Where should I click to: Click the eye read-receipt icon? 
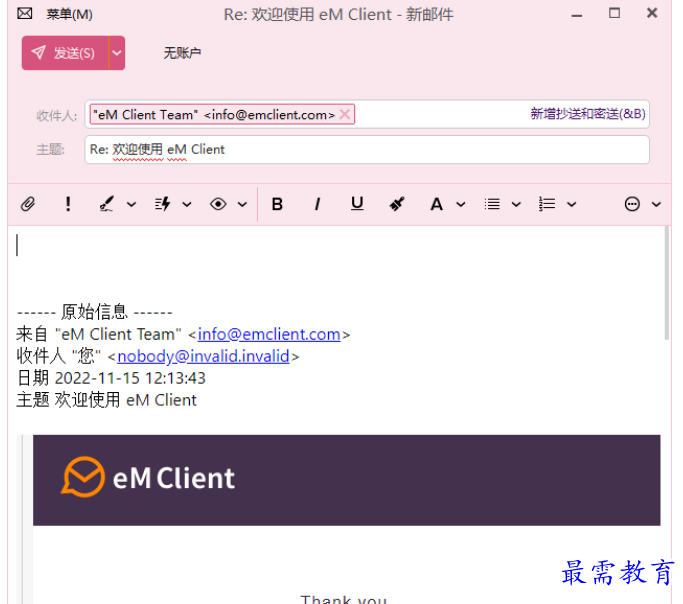click(218, 204)
